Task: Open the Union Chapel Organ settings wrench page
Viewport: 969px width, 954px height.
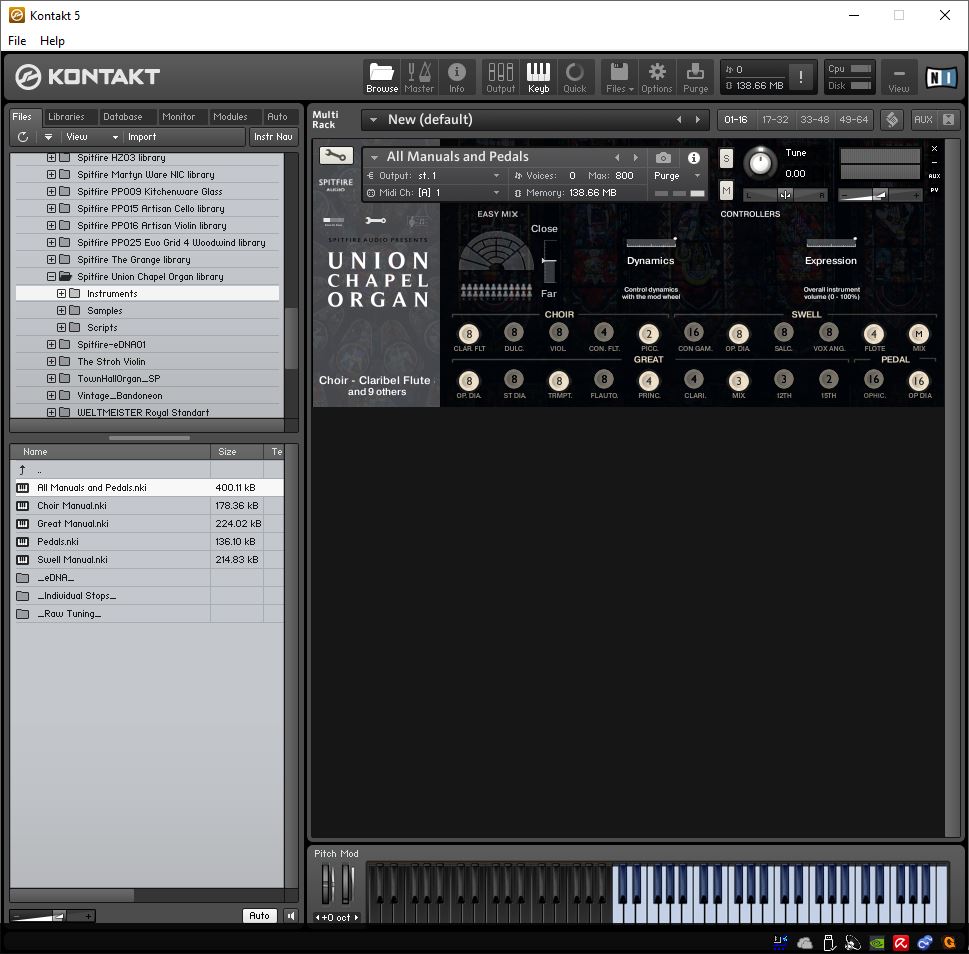Action: pyautogui.click(x=375, y=221)
